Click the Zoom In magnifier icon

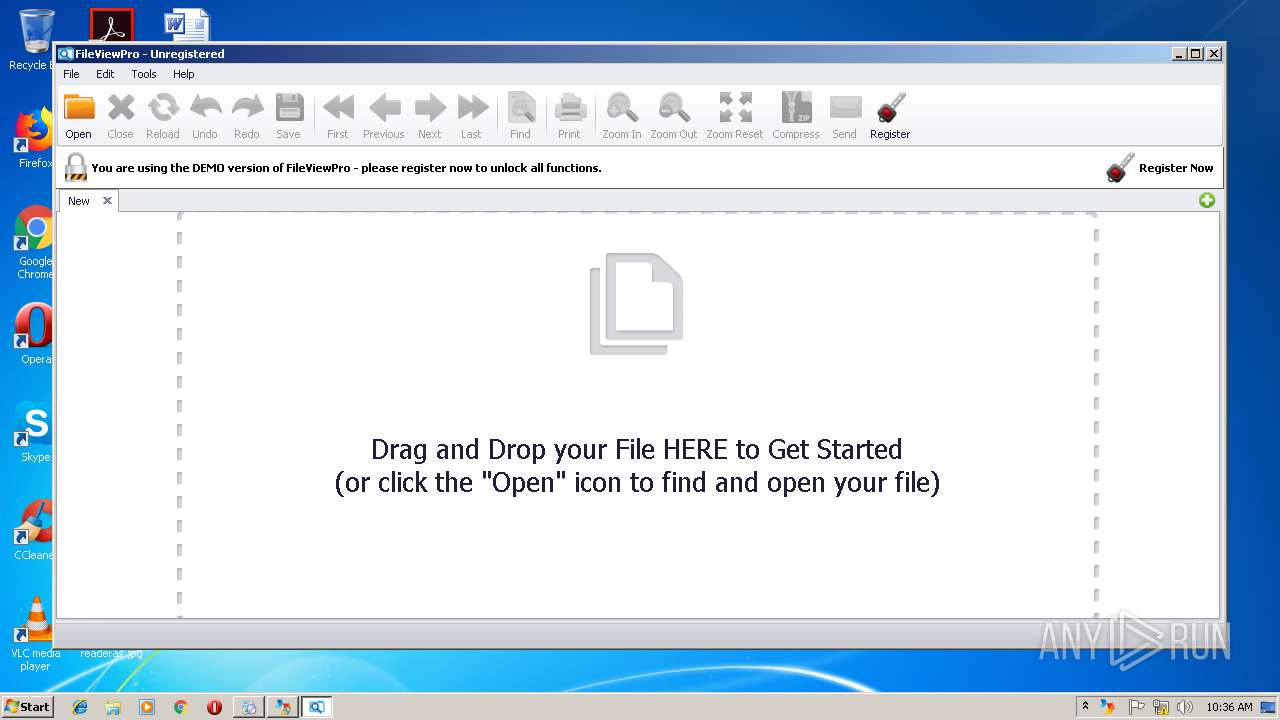622,107
